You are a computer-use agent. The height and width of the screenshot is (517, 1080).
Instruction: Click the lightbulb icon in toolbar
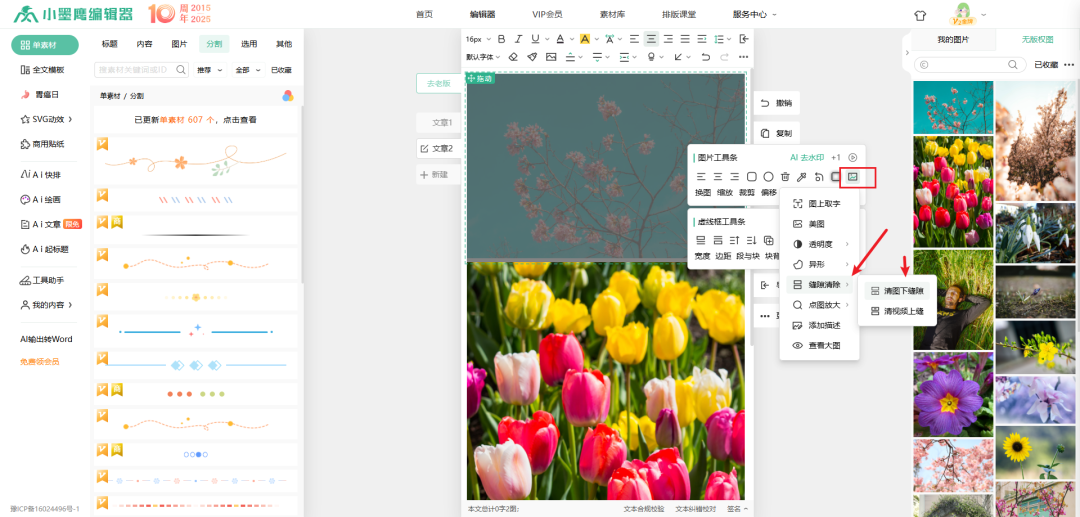click(x=651, y=56)
